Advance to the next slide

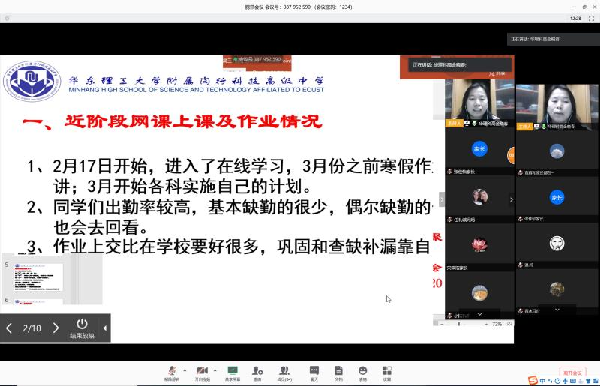pos(56,328)
